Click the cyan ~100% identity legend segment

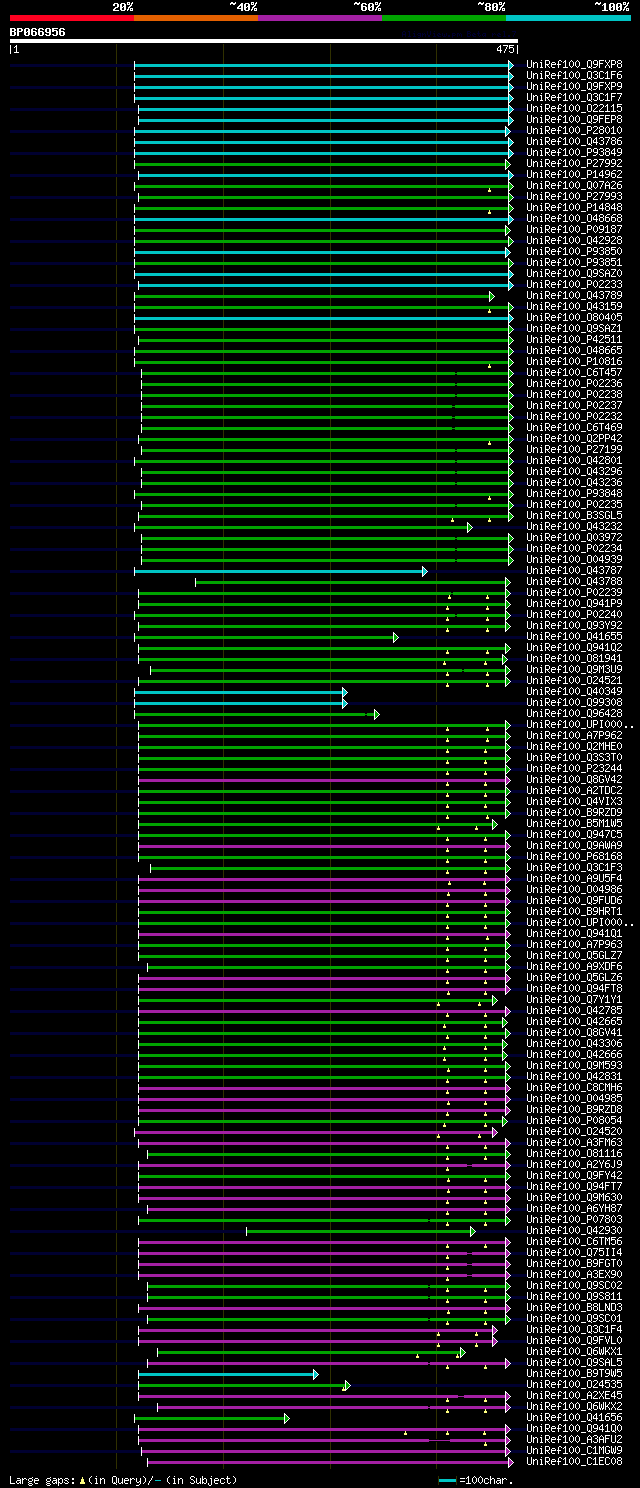click(568, 18)
